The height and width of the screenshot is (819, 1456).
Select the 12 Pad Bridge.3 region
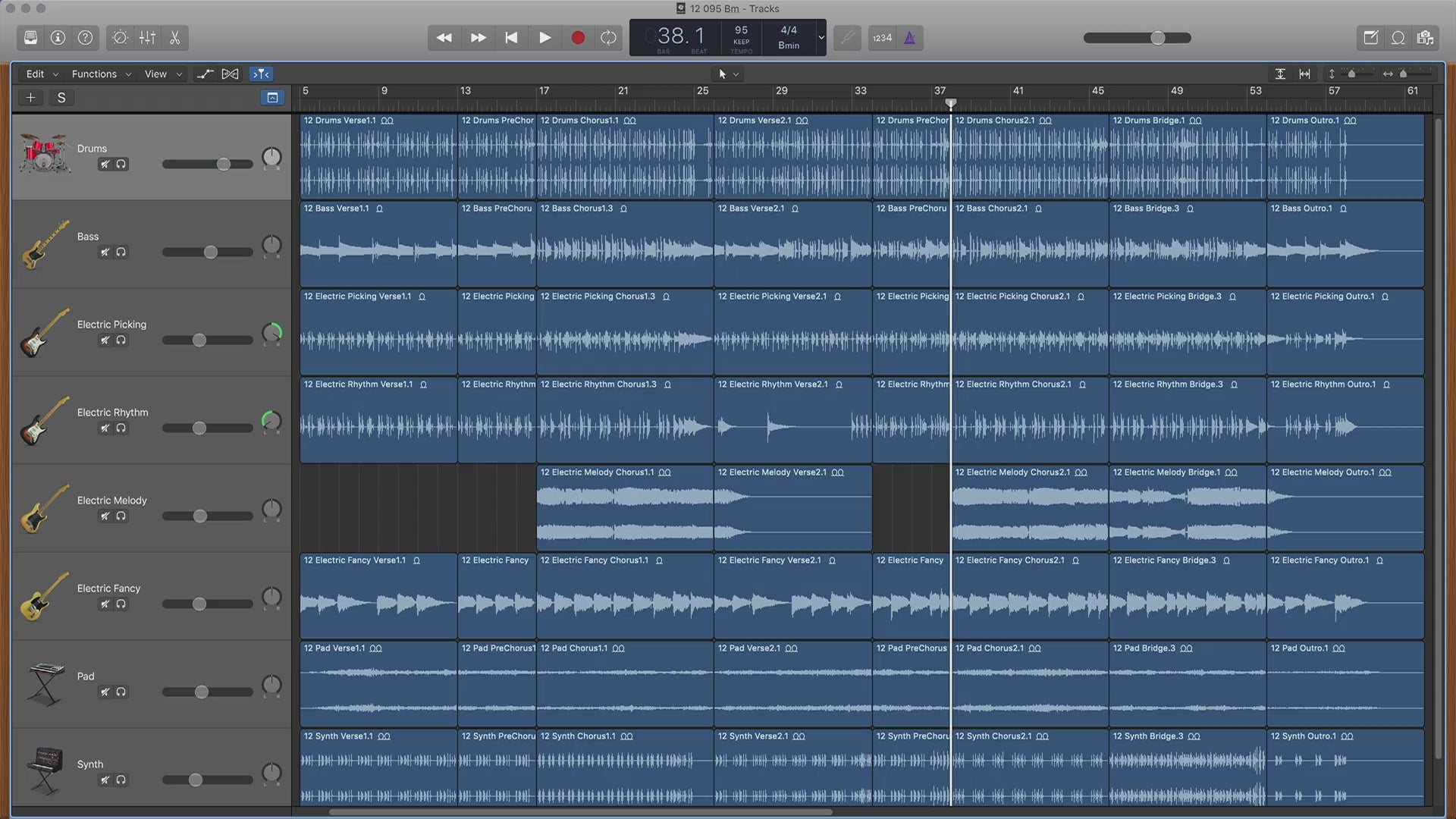tap(1188, 684)
